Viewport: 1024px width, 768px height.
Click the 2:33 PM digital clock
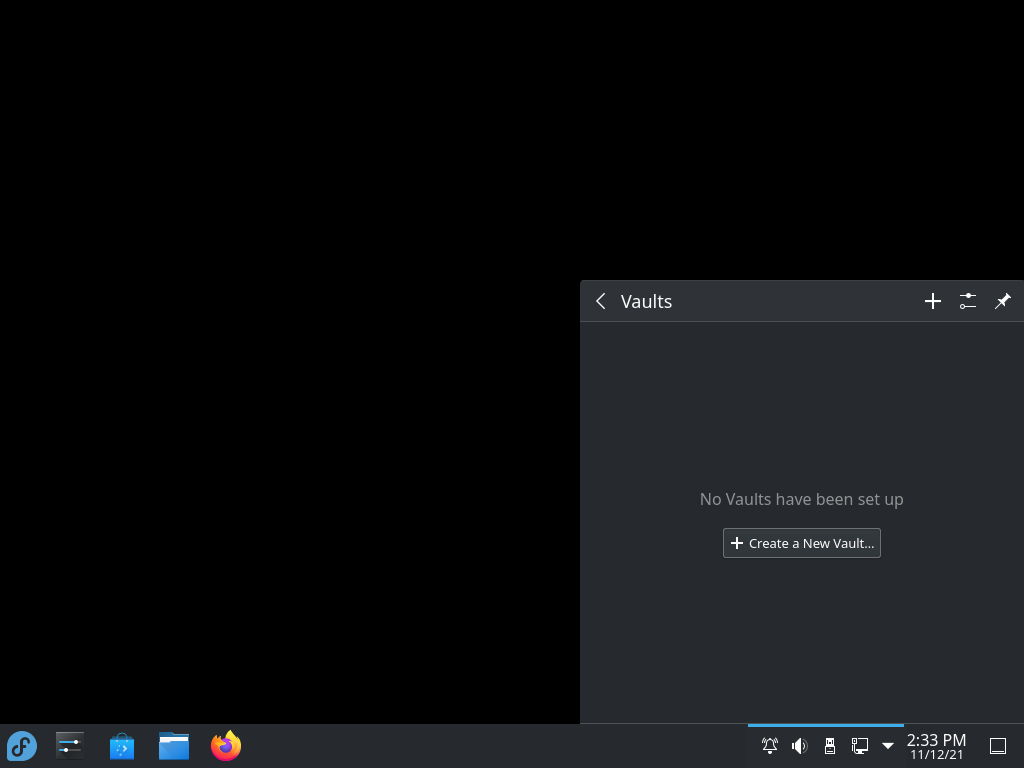point(936,746)
